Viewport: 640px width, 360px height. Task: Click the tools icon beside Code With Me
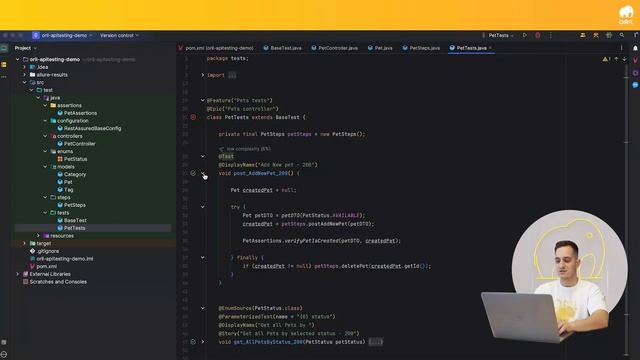(x=596, y=36)
